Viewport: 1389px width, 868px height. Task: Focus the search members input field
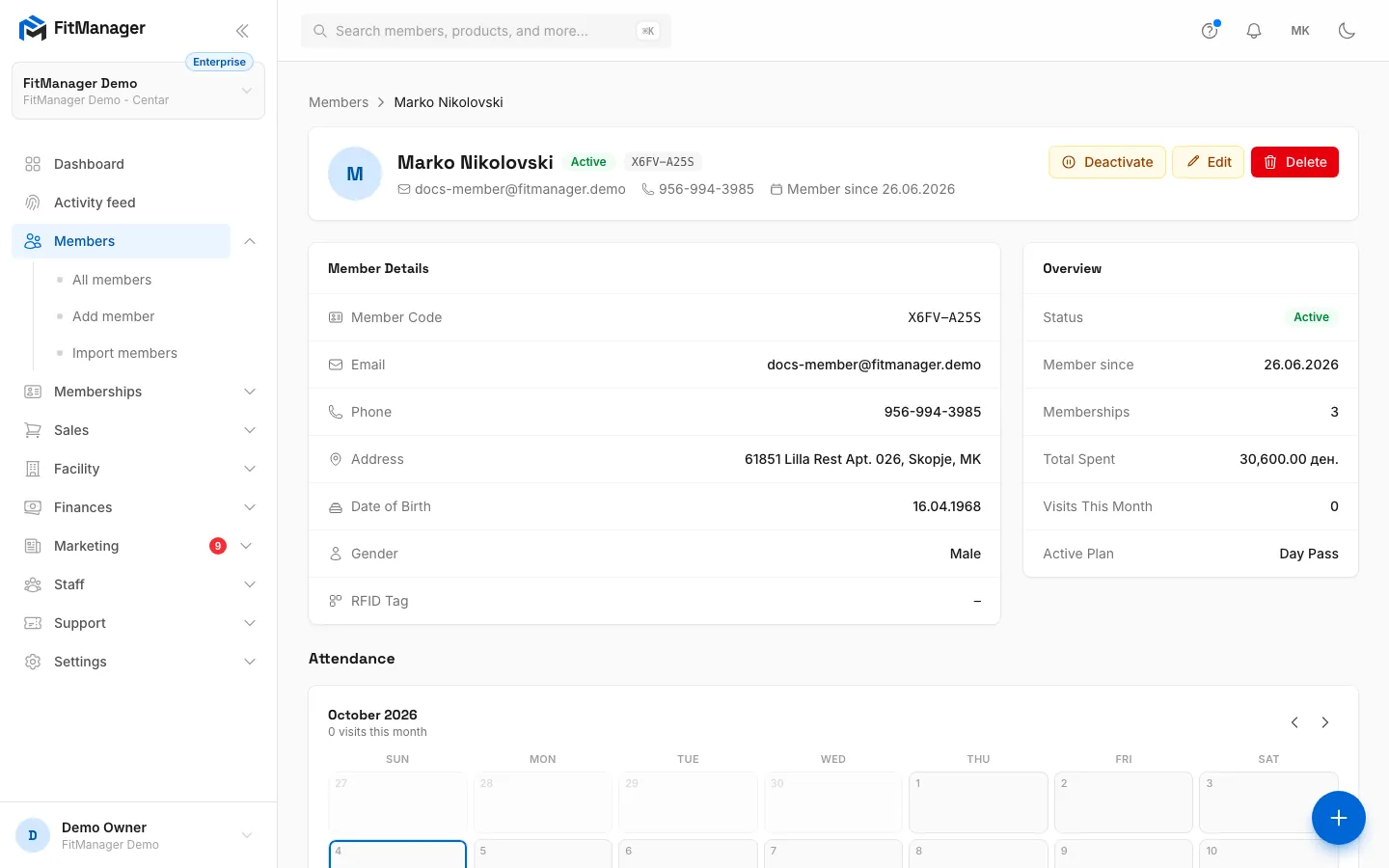point(486,31)
